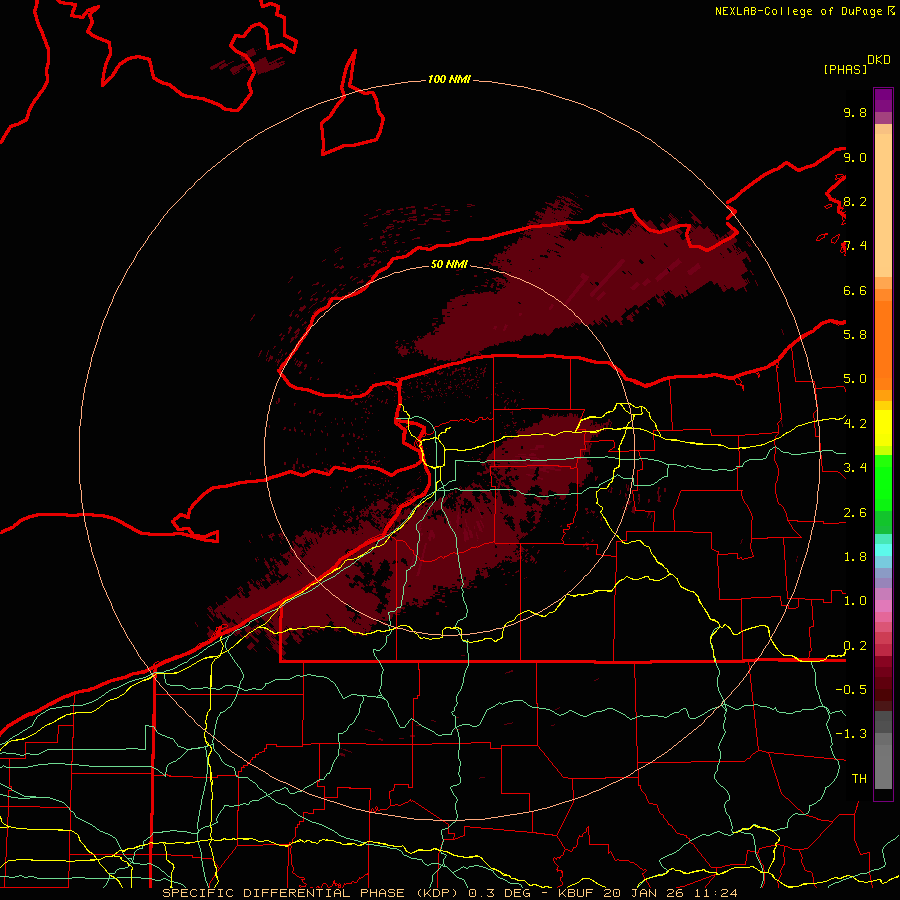900x900 pixels.
Task: Pick the bright green band of the color bar
Action: pyautogui.click(x=883, y=482)
